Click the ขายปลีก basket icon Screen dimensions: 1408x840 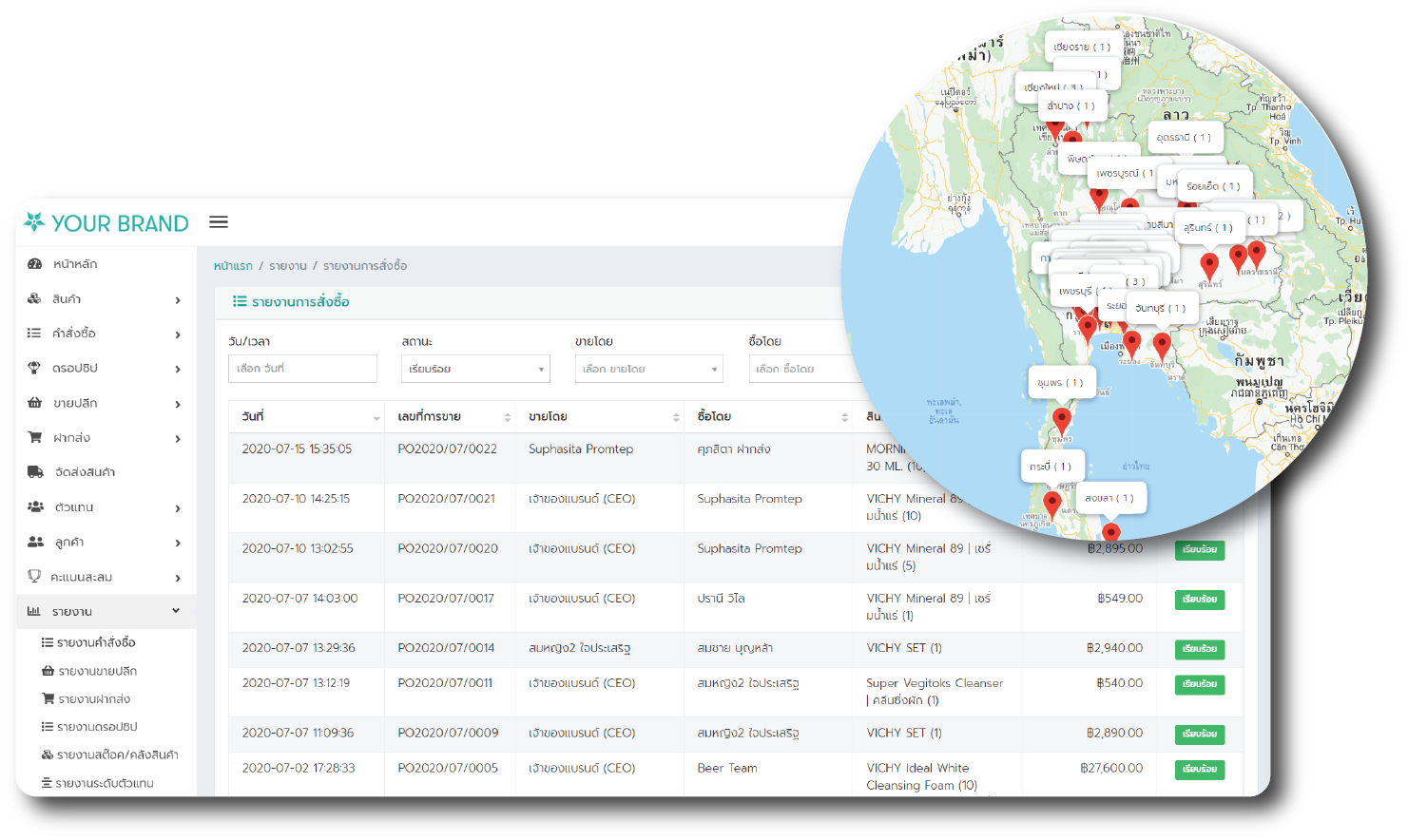tap(35, 403)
